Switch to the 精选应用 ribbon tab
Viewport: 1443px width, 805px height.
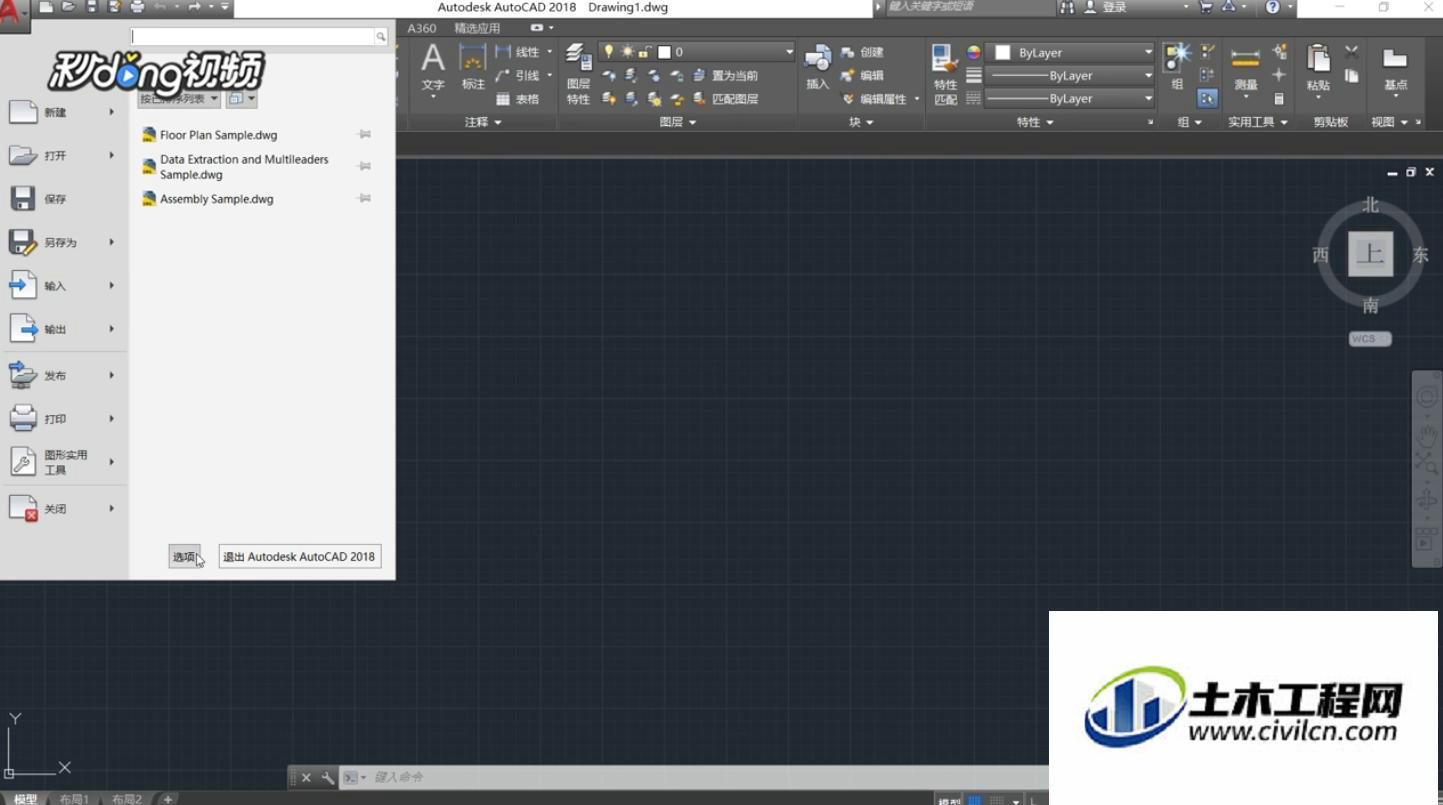[x=477, y=28]
